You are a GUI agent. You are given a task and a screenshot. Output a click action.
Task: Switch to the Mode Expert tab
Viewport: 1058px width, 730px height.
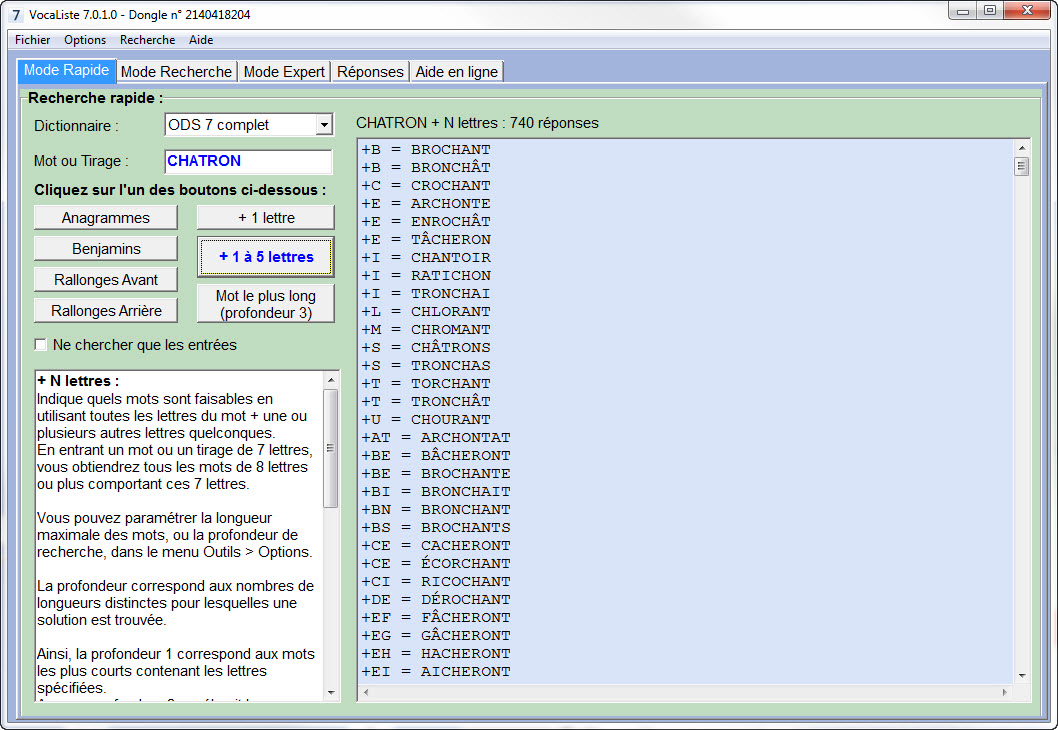[x=284, y=72]
